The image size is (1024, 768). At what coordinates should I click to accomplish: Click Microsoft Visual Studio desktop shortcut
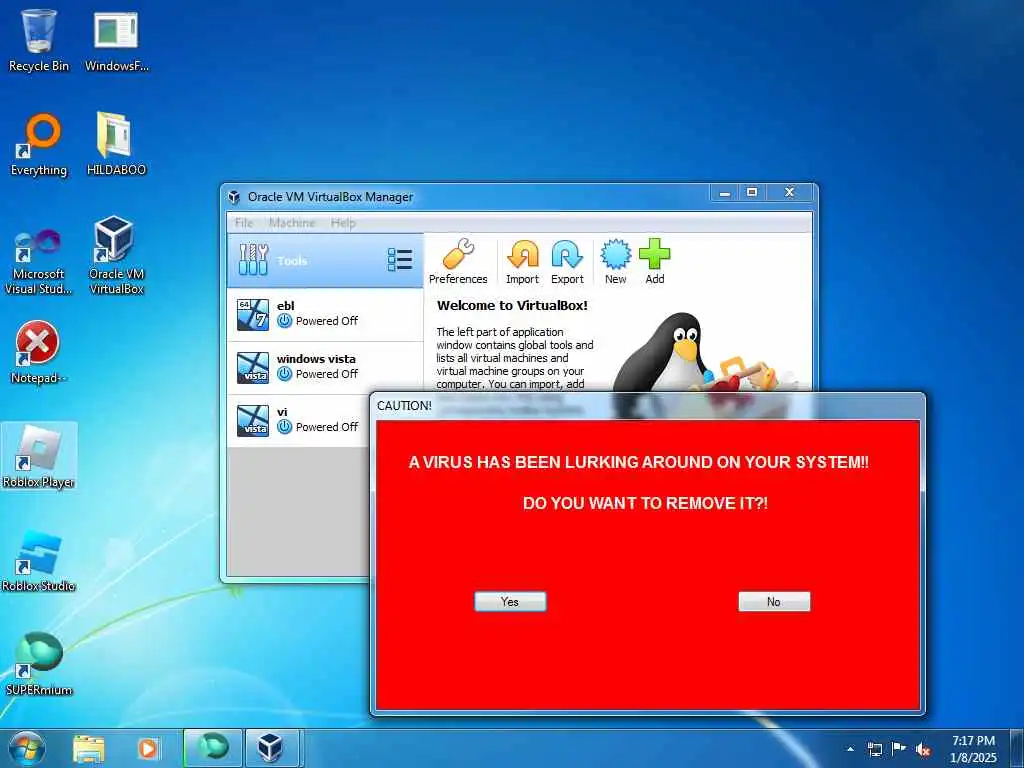[x=39, y=261]
